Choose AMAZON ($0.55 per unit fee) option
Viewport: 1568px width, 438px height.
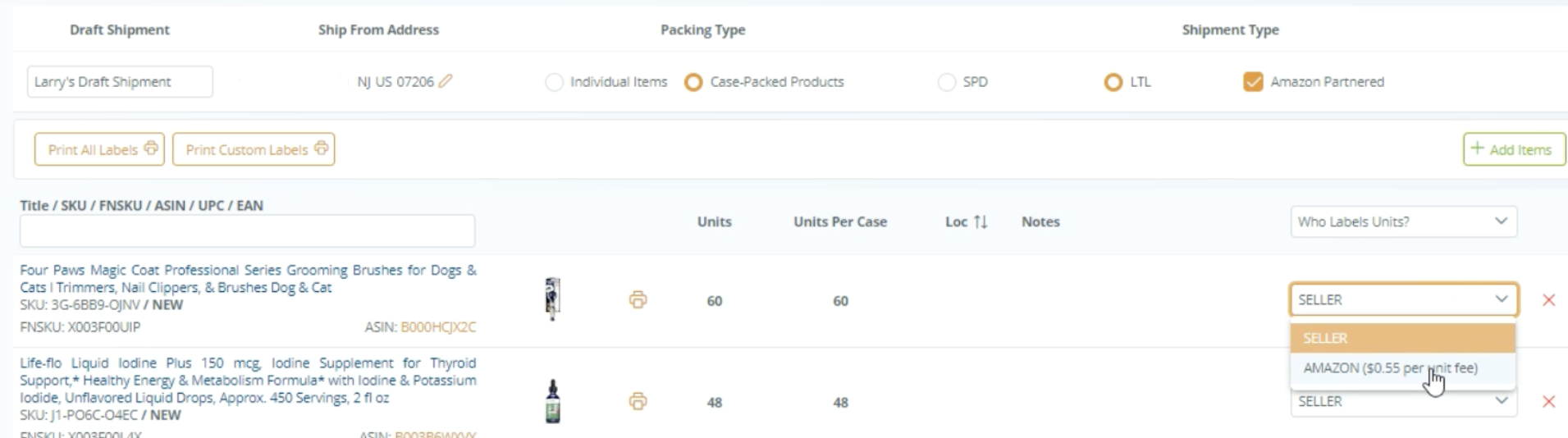point(1390,368)
